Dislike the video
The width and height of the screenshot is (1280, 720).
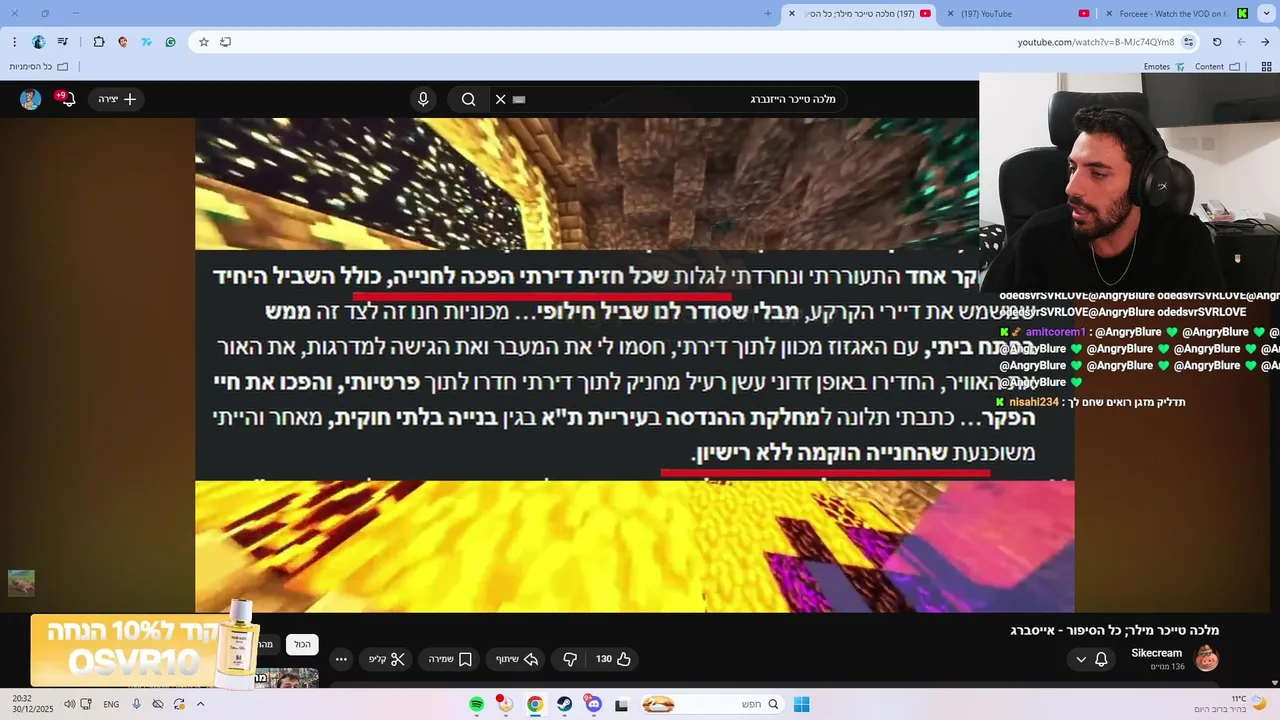570,659
